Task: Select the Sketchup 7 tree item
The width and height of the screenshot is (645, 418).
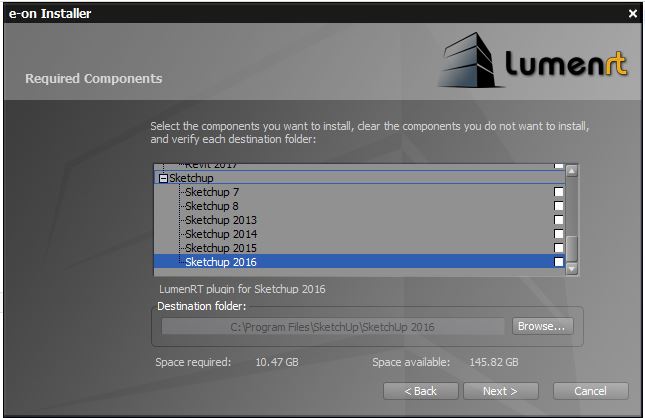Action: [212, 192]
